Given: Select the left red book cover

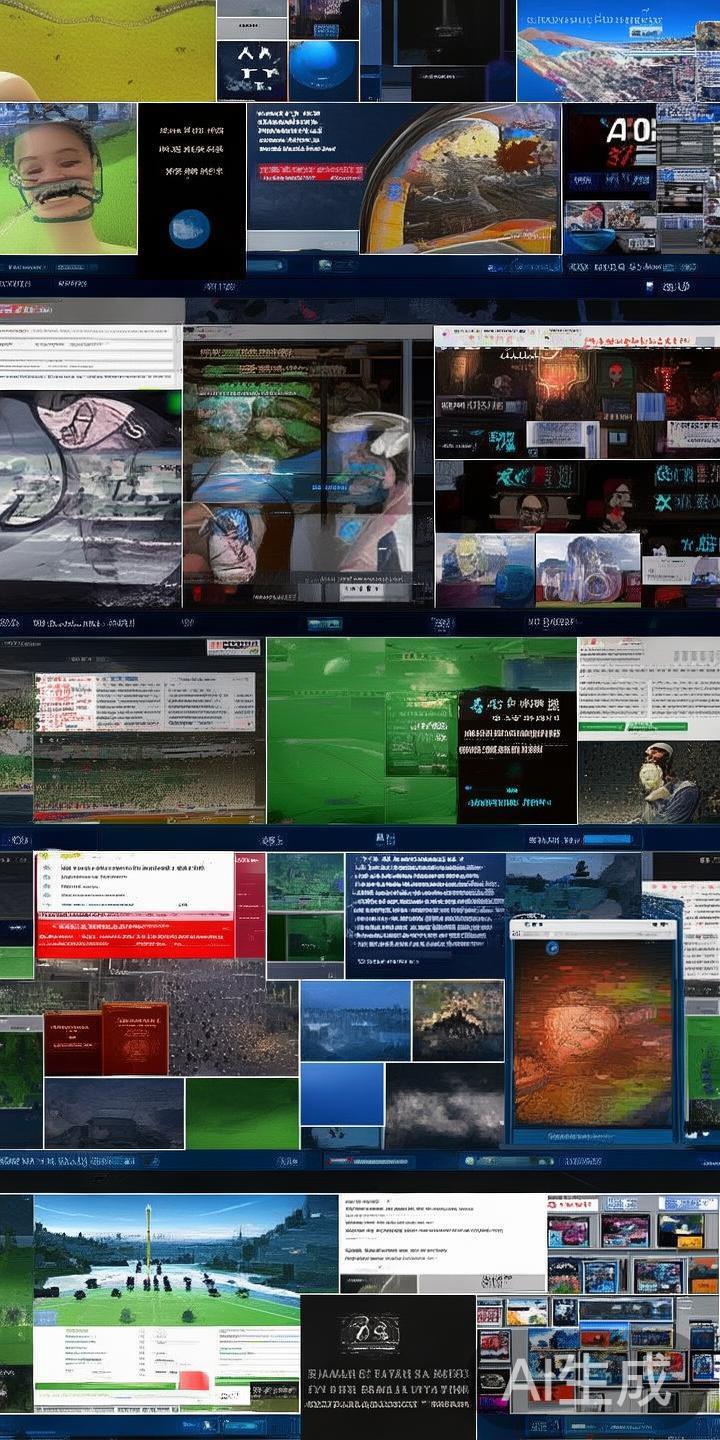Looking at the screenshot, I should (72, 1043).
